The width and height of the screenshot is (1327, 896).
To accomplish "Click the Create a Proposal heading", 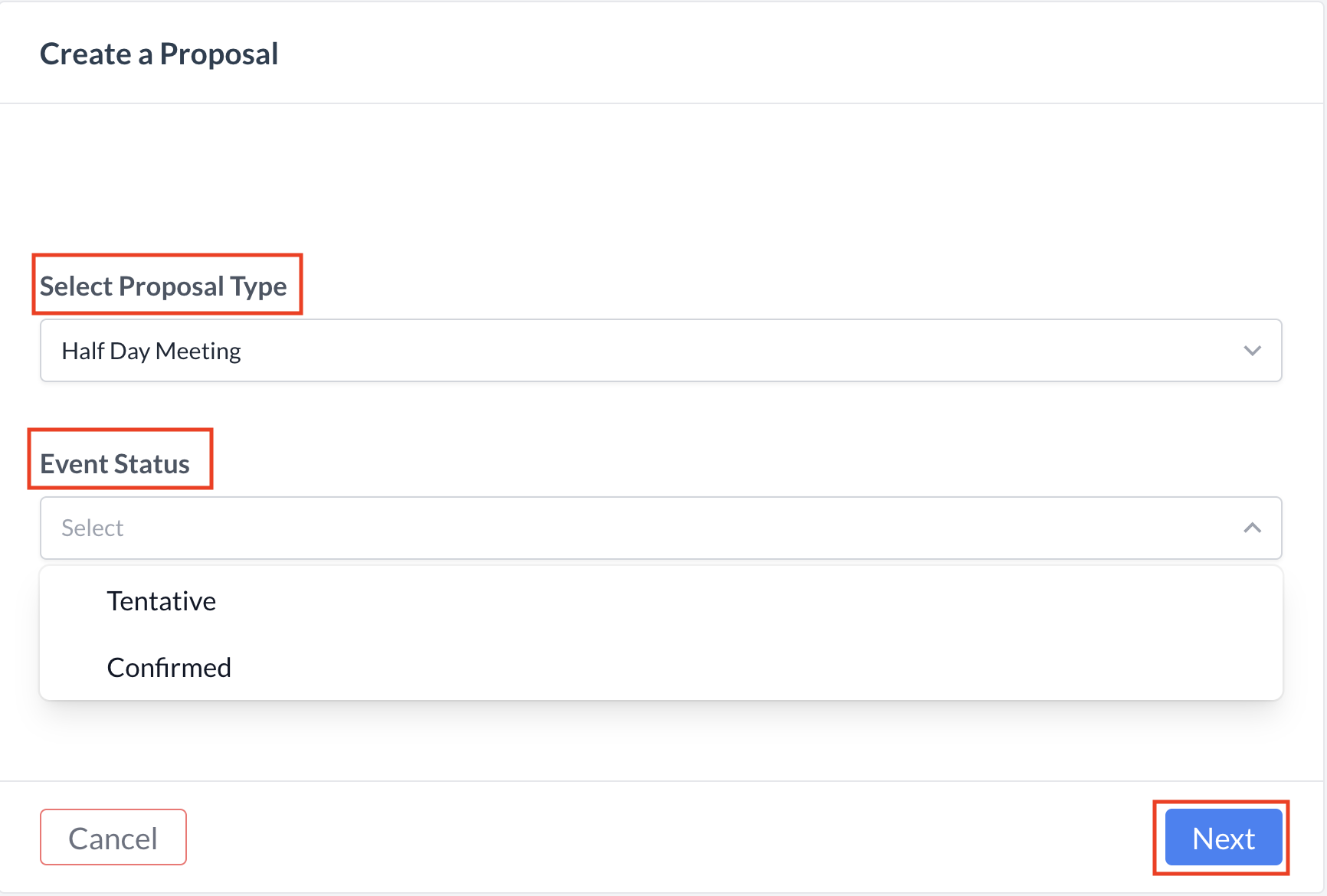I will pyautogui.click(x=159, y=54).
